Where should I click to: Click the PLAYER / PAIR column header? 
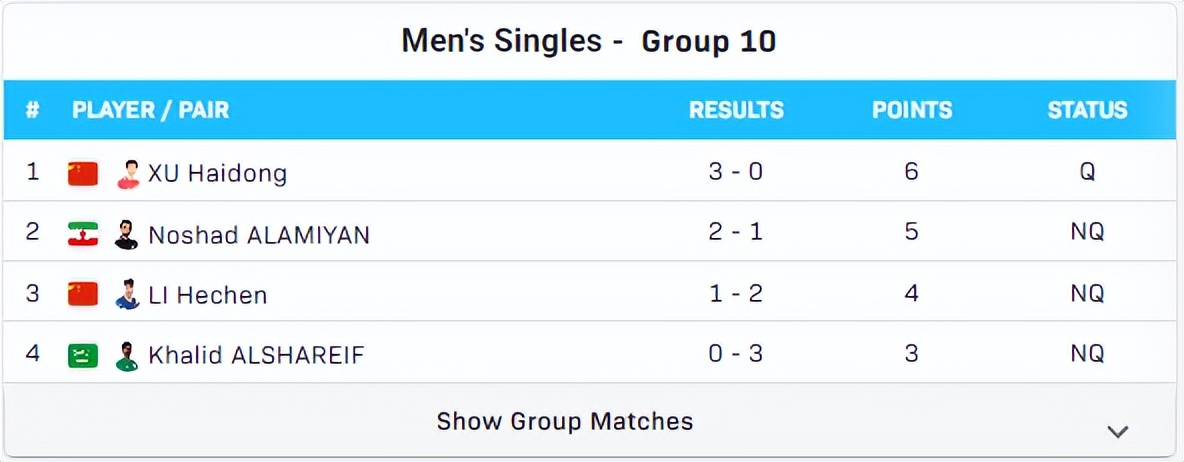click(150, 110)
